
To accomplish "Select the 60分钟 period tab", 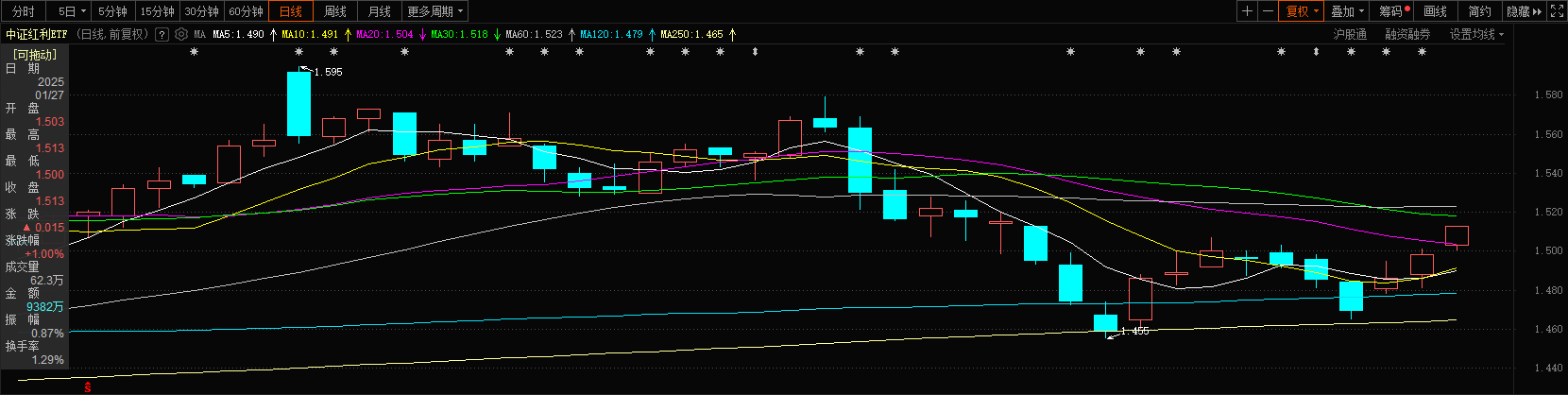I will [246, 11].
